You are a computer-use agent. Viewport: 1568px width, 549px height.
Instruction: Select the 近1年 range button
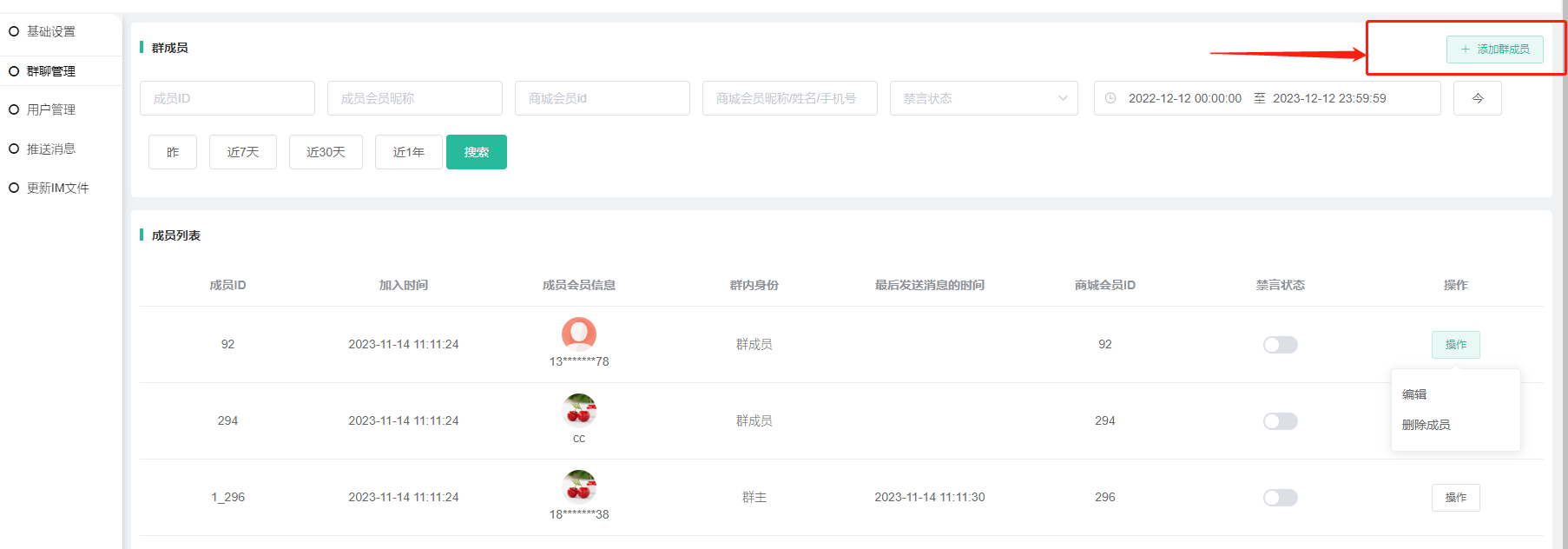click(x=409, y=152)
